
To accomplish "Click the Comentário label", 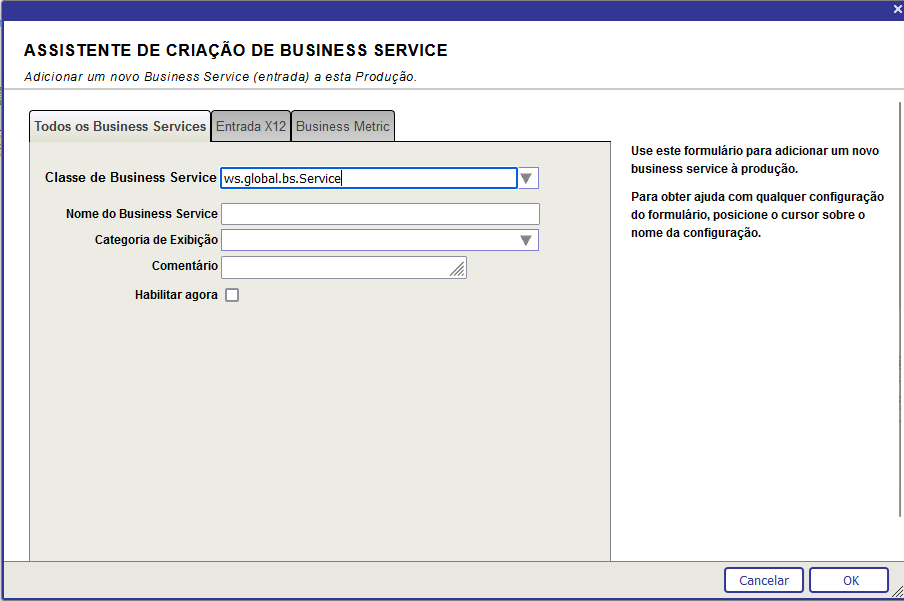I will pos(185,266).
